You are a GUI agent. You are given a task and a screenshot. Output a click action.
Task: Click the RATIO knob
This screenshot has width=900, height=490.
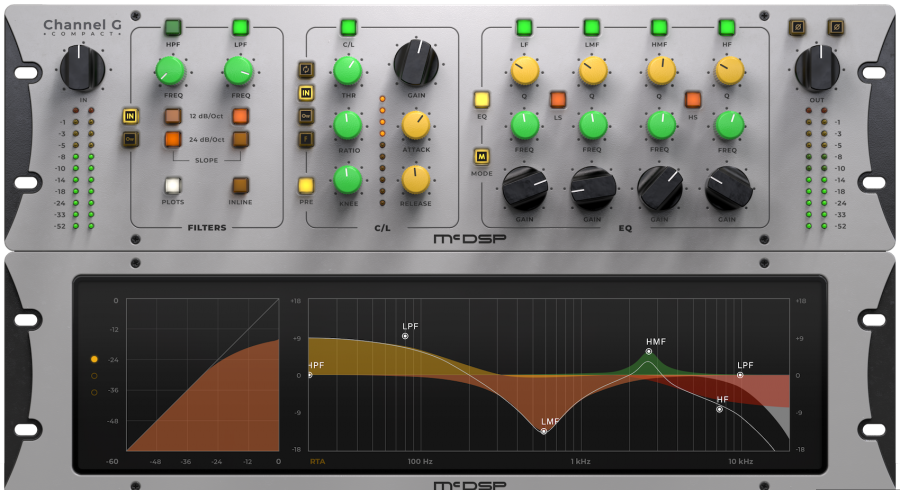pos(348,126)
